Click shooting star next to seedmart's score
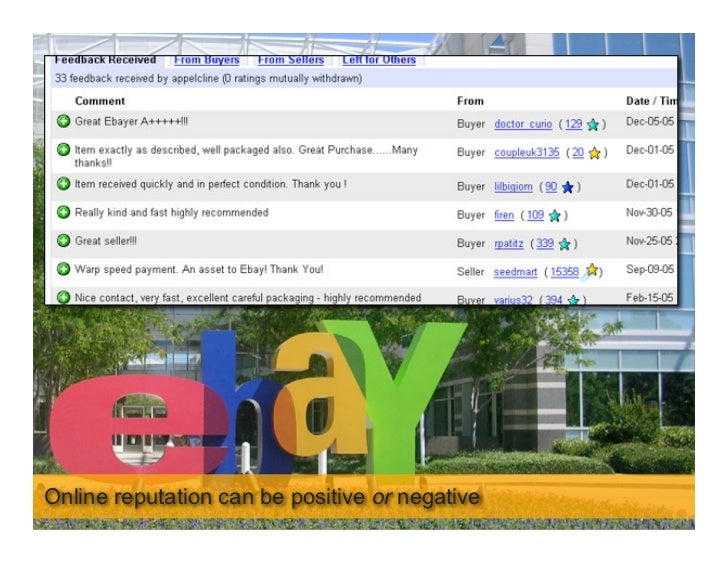This screenshot has width=728, height=563. pos(590,272)
